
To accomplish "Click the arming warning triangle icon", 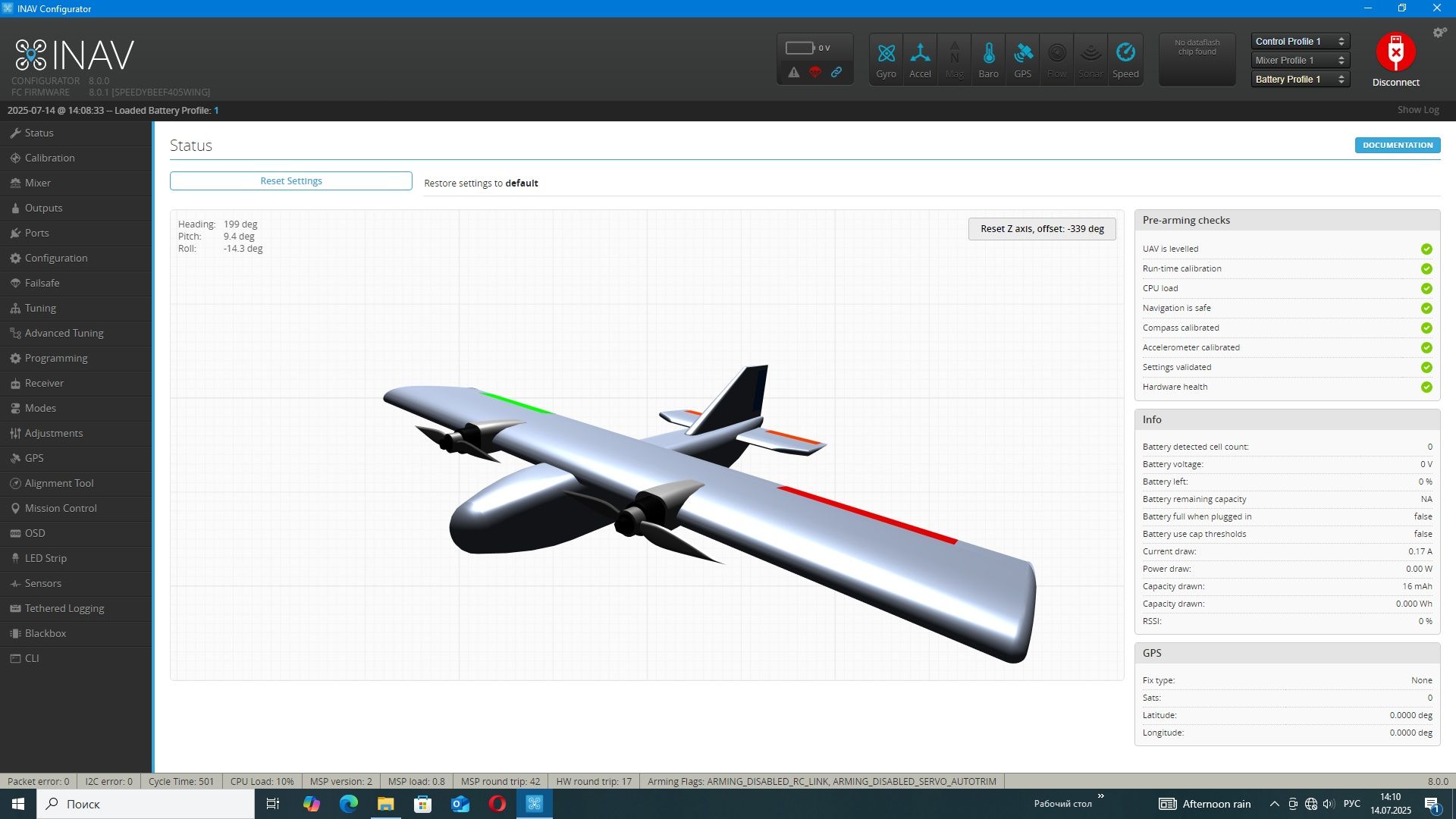I will click(x=793, y=72).
